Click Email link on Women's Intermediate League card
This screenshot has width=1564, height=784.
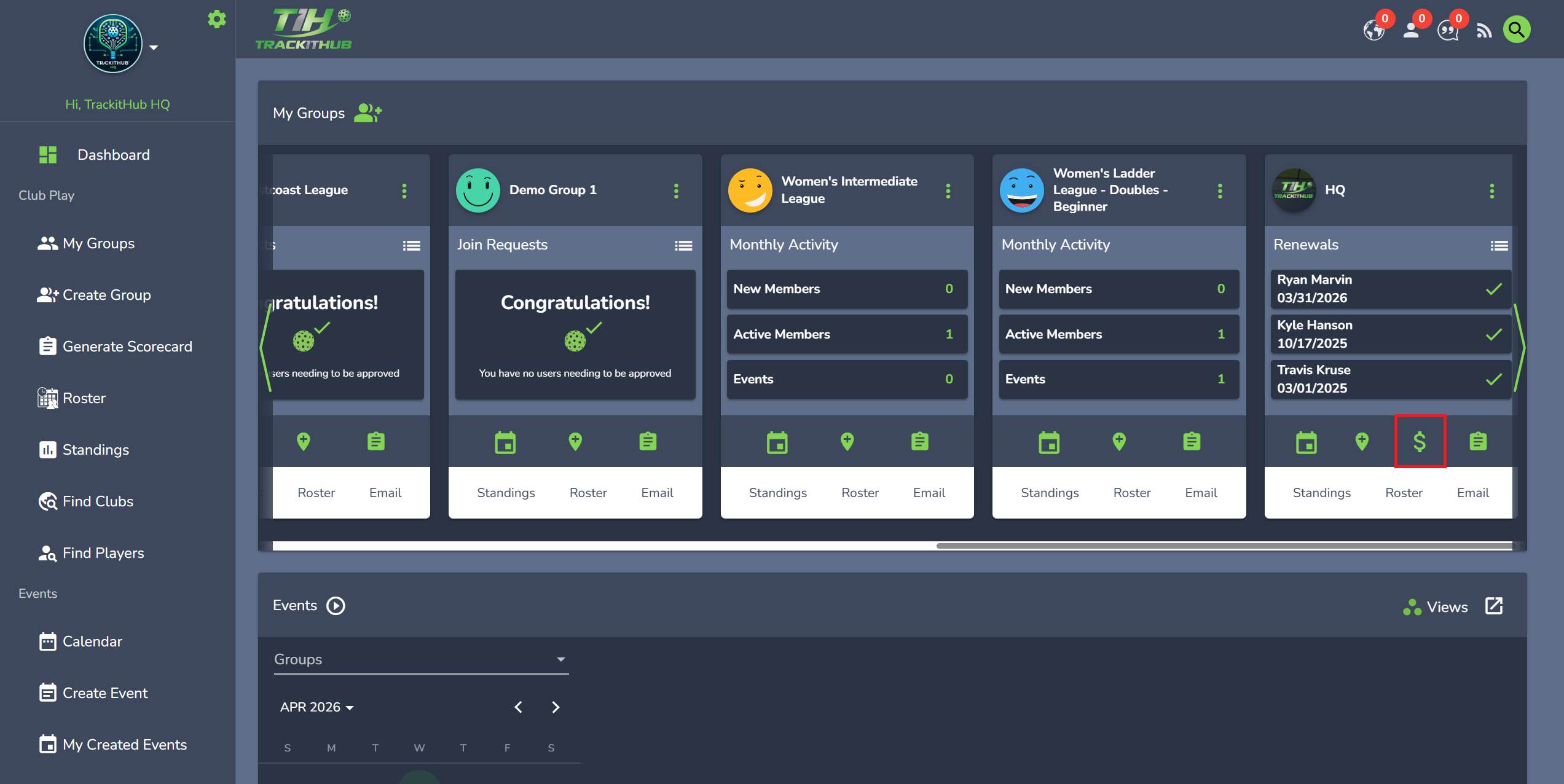coord(929,493)
